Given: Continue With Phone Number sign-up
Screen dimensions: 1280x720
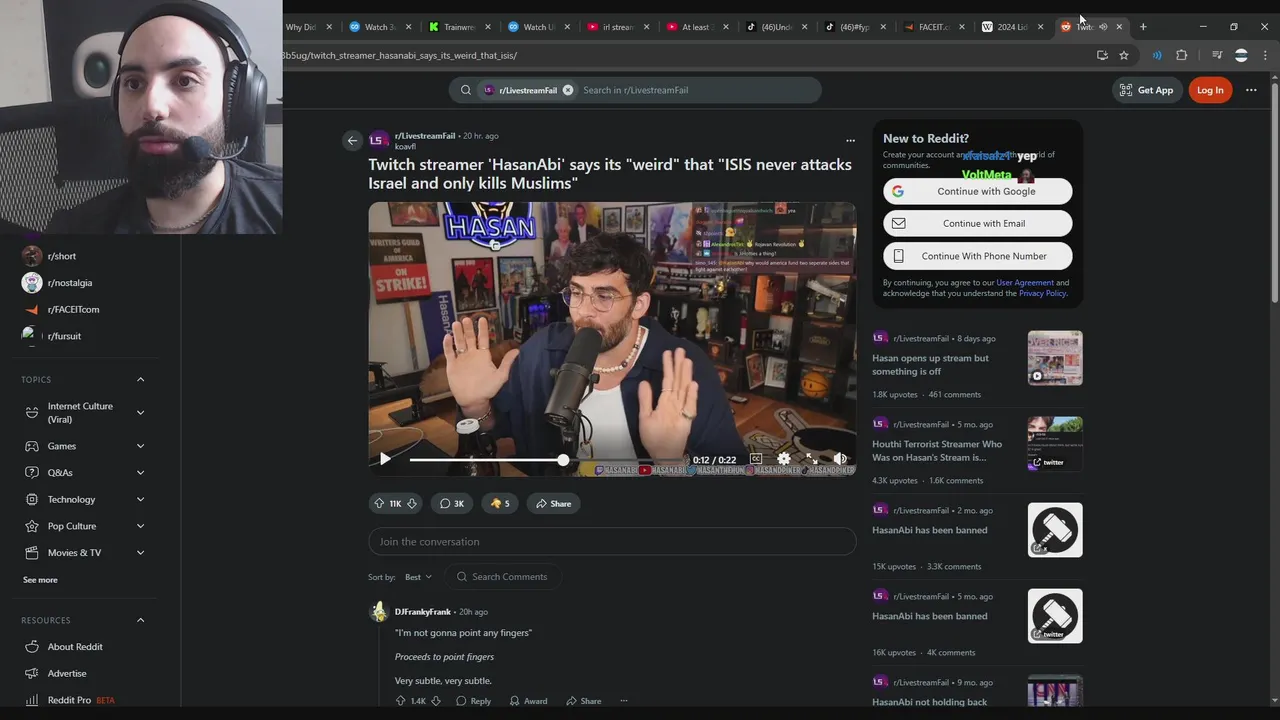Looking at the screenshot, I should click(x=978, y=256).
